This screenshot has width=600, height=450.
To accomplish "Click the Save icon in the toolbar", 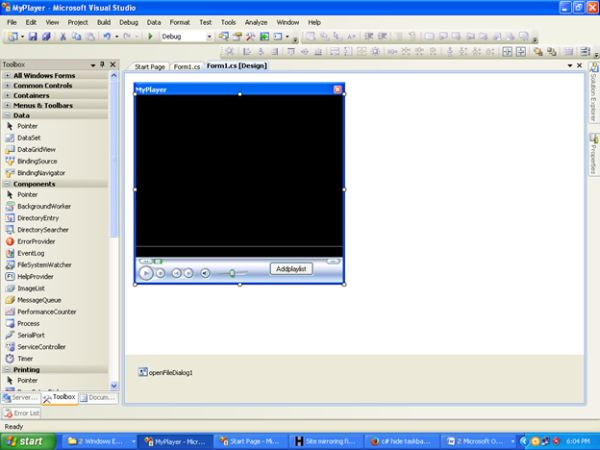I will [x=33, y=36].
